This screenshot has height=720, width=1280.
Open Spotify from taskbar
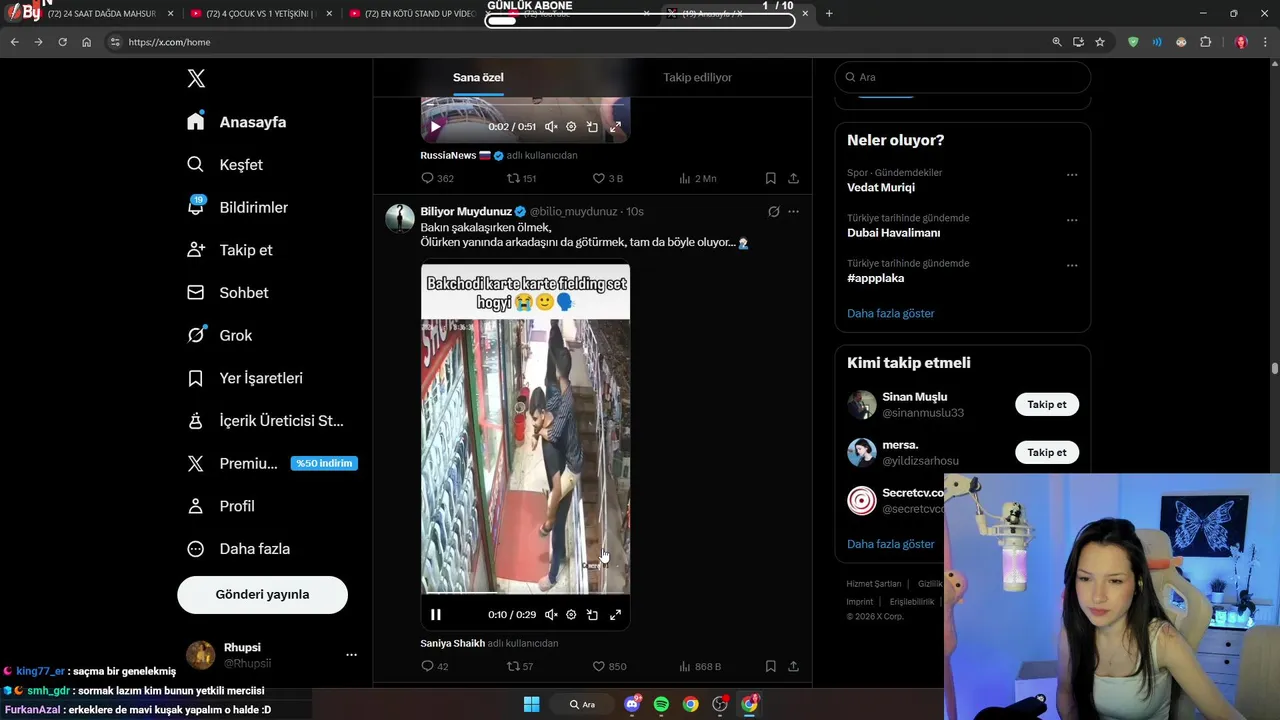(x=661, y=704)
